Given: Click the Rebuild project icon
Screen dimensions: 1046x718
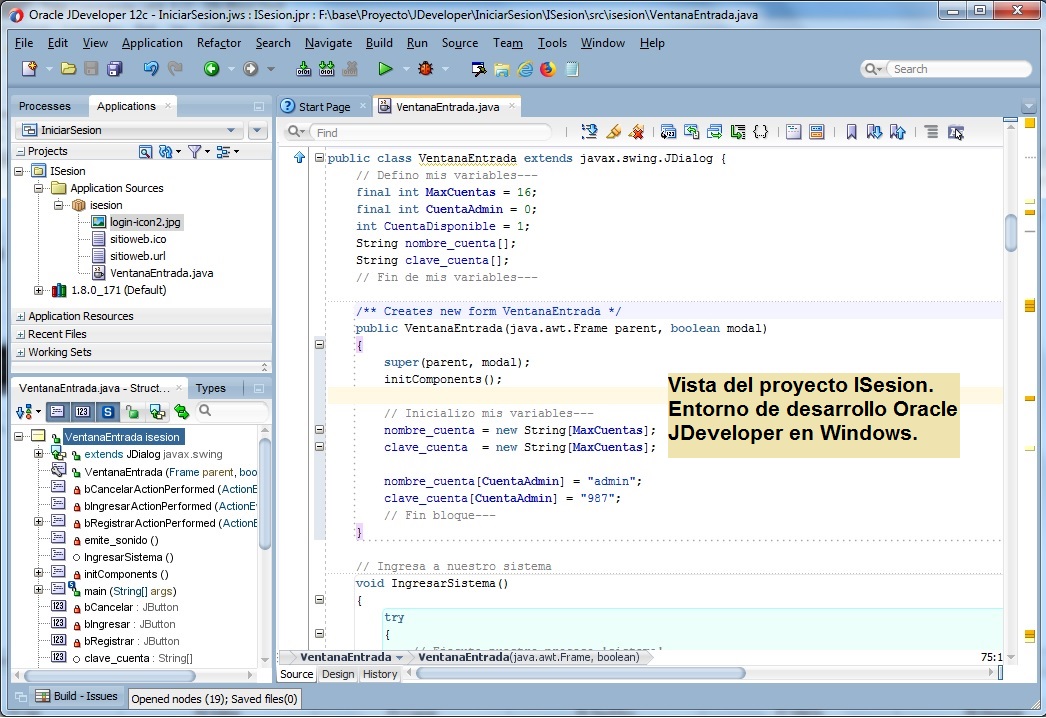Looking at the screenshot, I should pyautogui.click(x=326, y=69).
